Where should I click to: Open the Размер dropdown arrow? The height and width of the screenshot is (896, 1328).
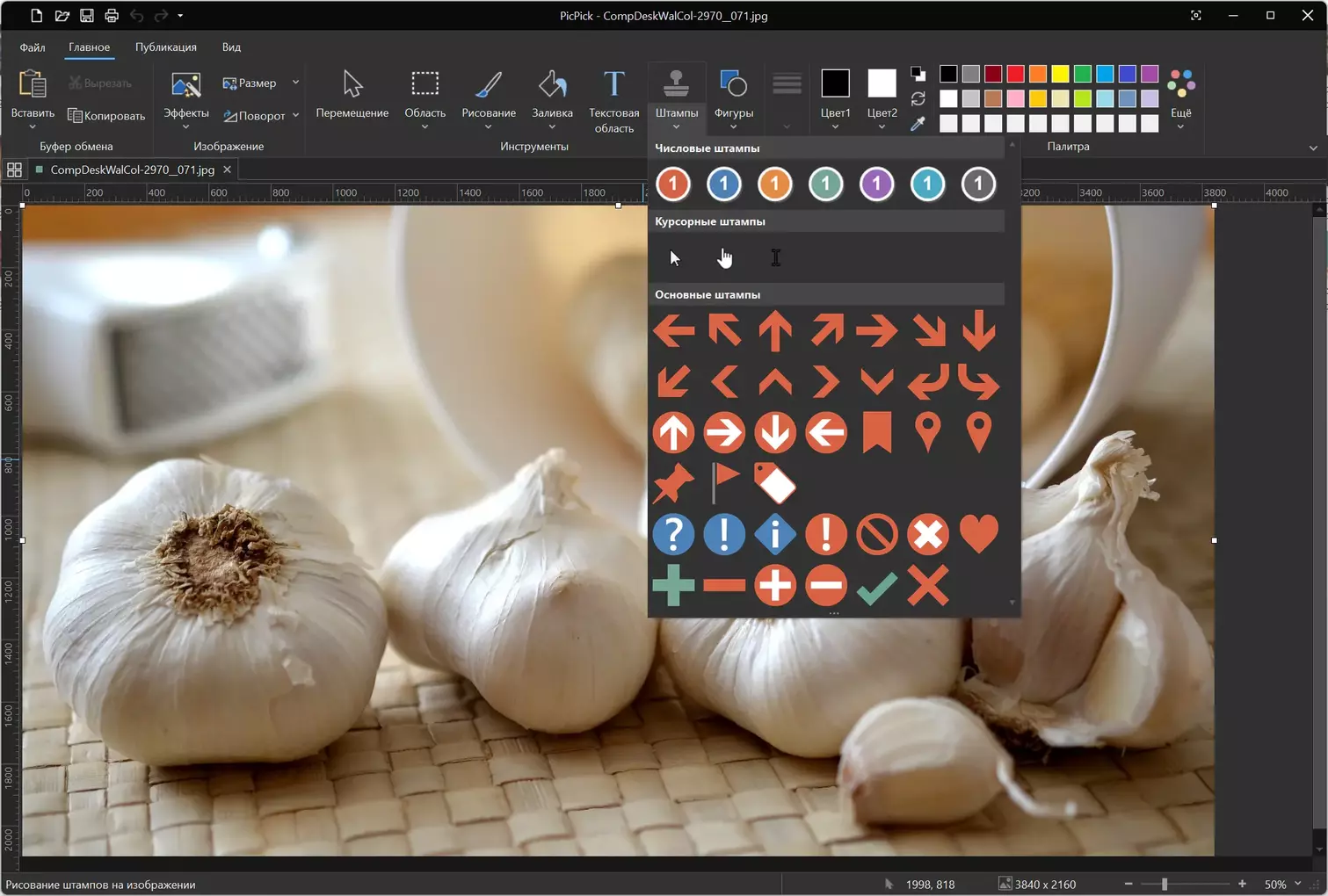(296, 83)
